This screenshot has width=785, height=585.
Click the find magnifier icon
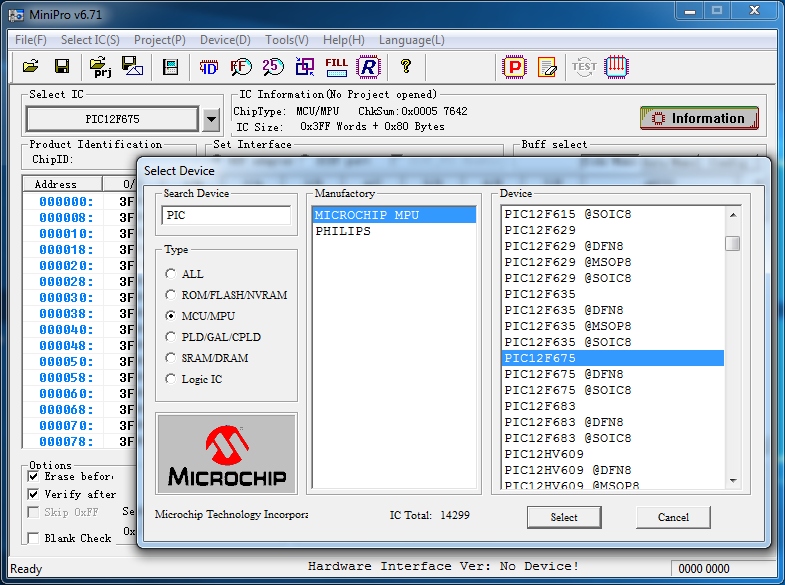(x=241, y=67)
